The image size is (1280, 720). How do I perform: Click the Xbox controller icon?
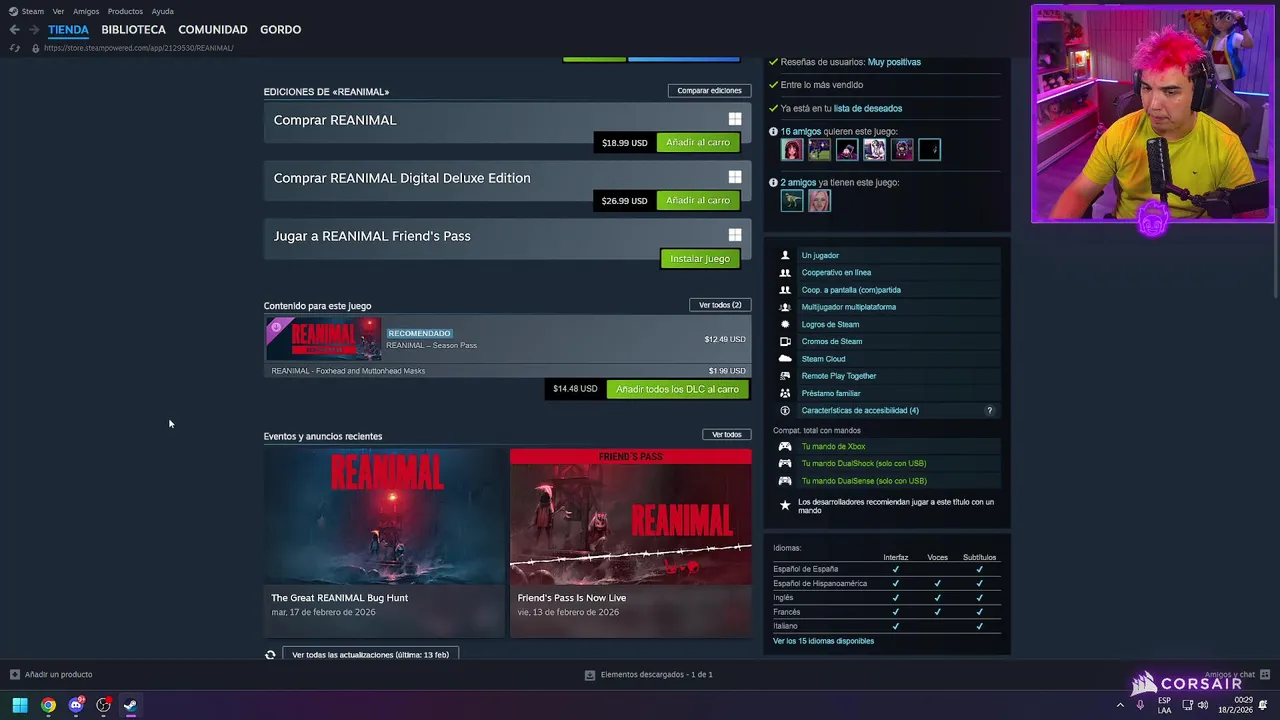785,446
